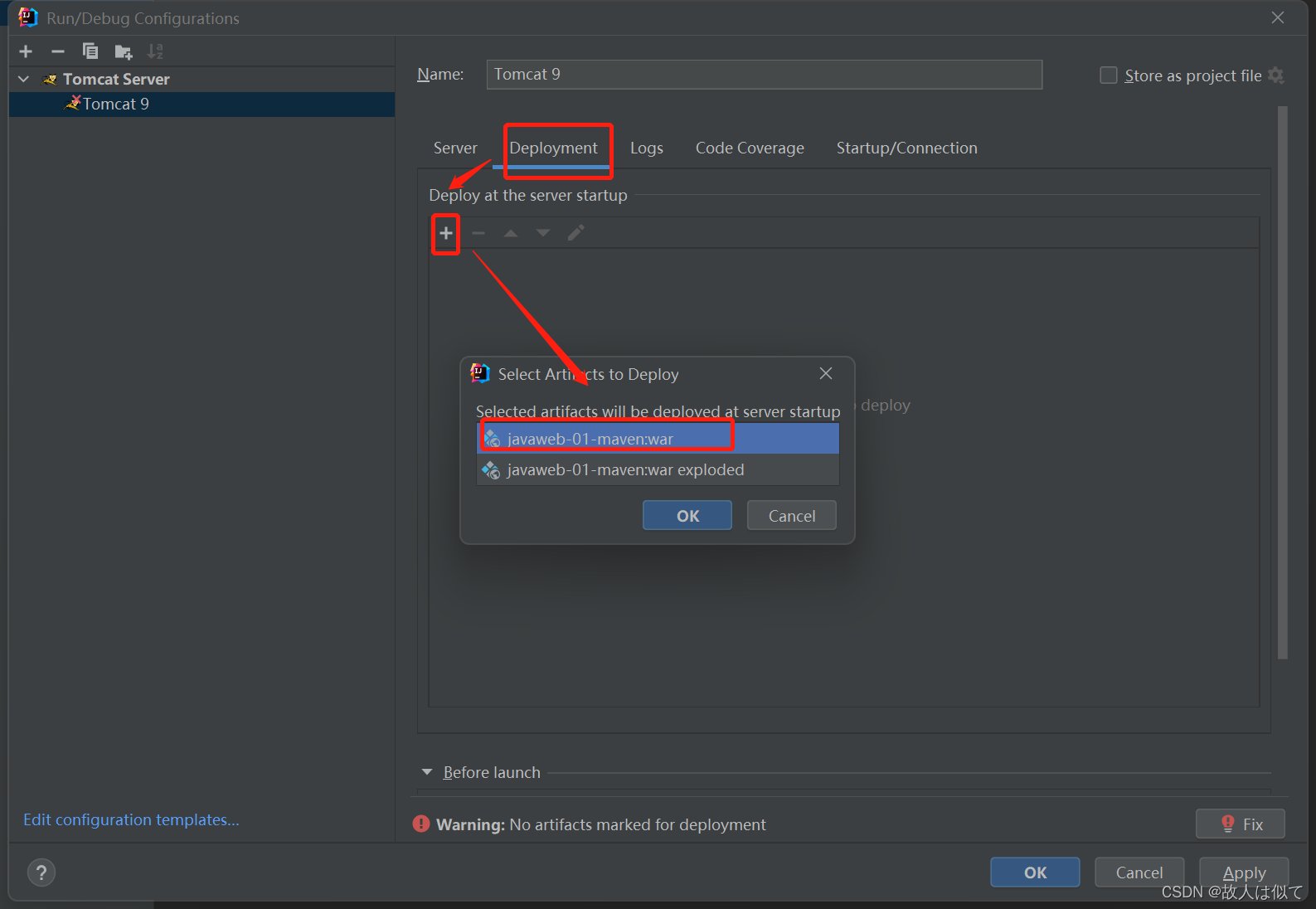The image size is (1316, 909).
Task: Select the Tomcat 9 configuration
Action: point(202,104)
